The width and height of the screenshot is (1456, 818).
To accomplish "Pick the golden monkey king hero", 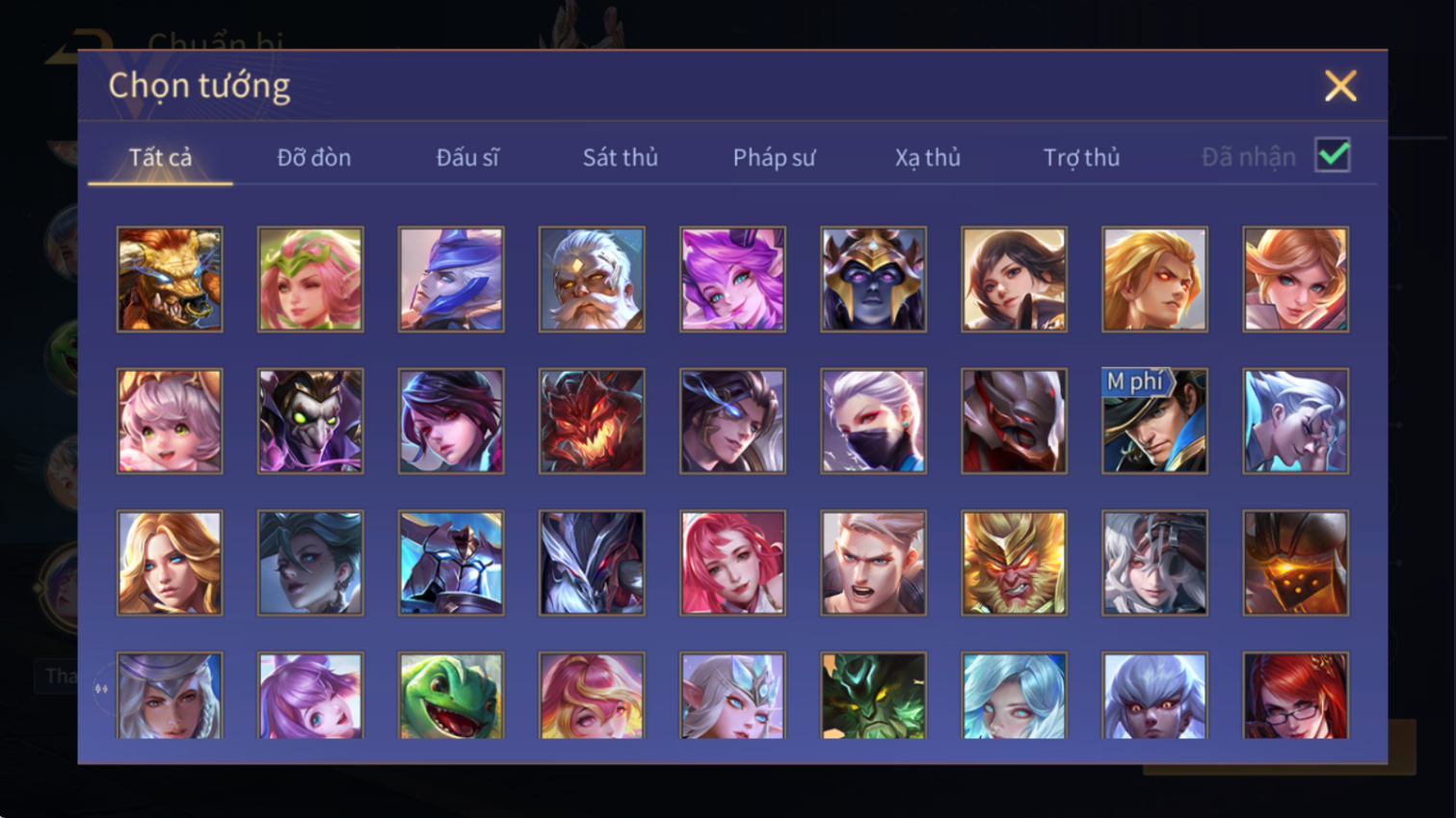I will coord(1014,563).
